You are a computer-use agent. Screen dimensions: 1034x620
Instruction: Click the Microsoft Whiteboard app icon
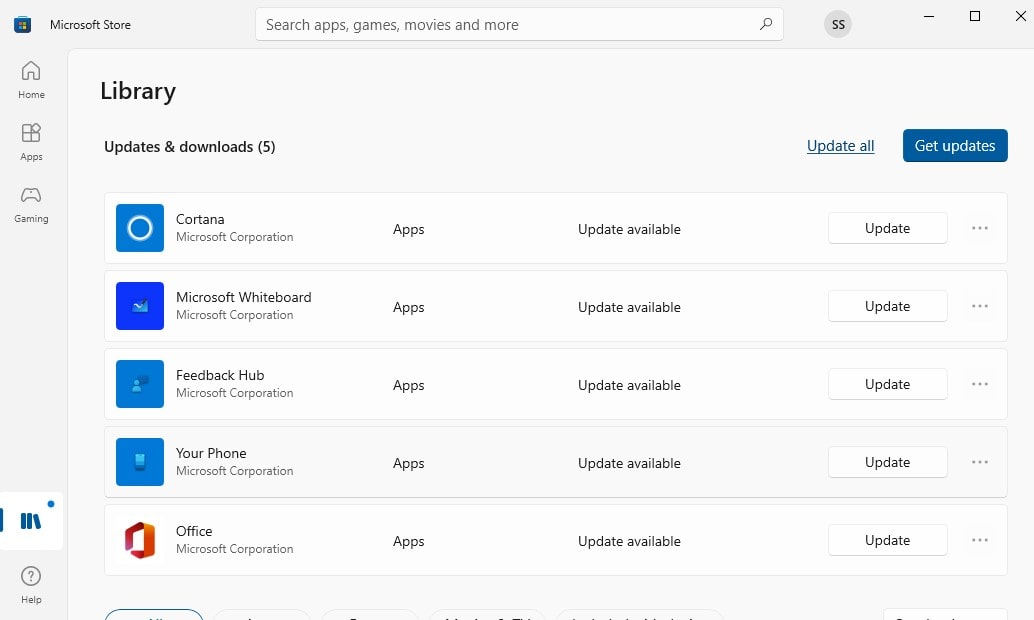[140, 306]
